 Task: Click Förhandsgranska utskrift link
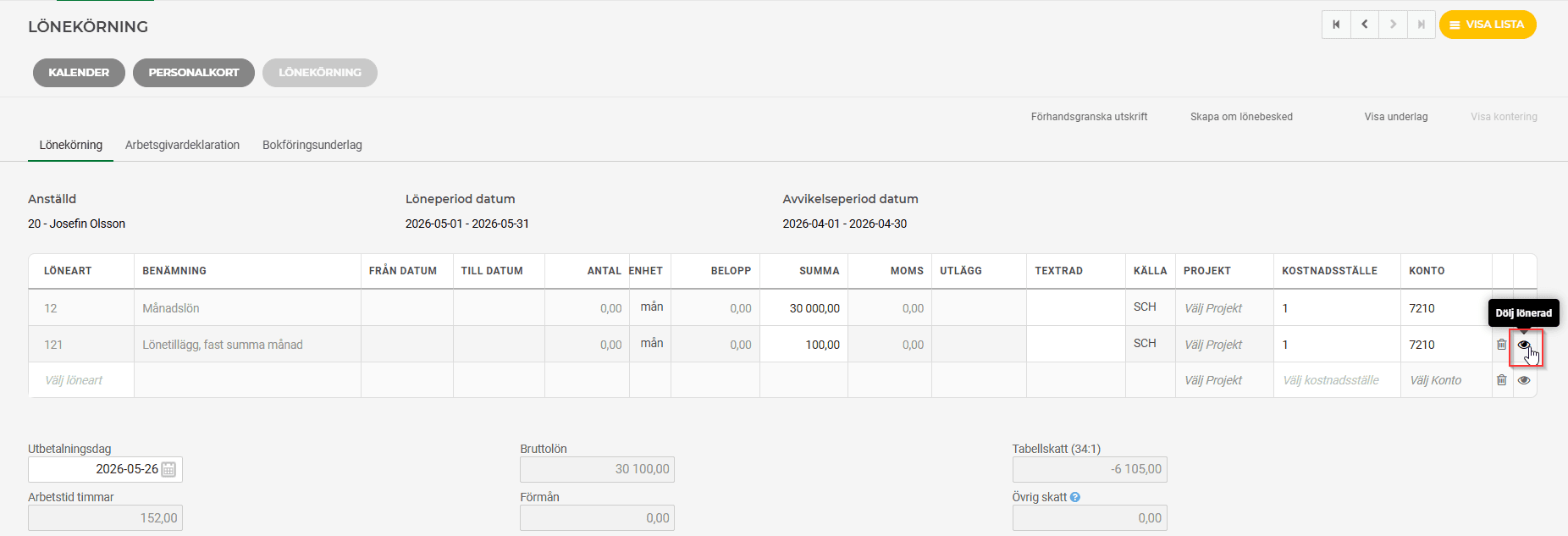1089,117
